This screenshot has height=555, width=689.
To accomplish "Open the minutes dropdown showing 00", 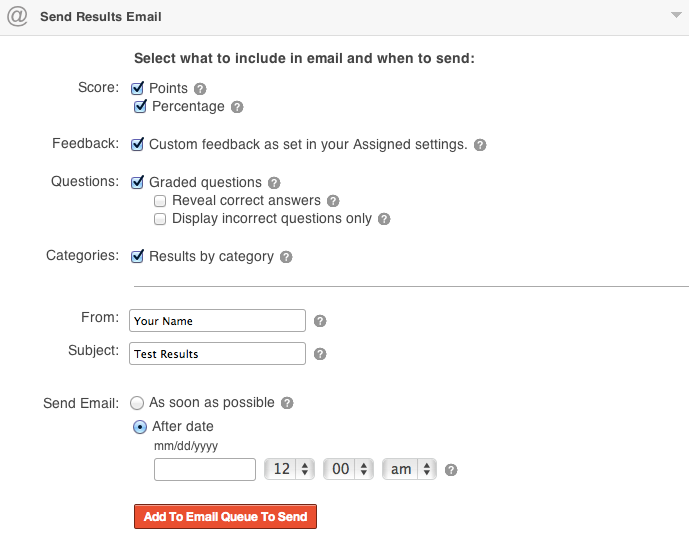I will [351, 469].
